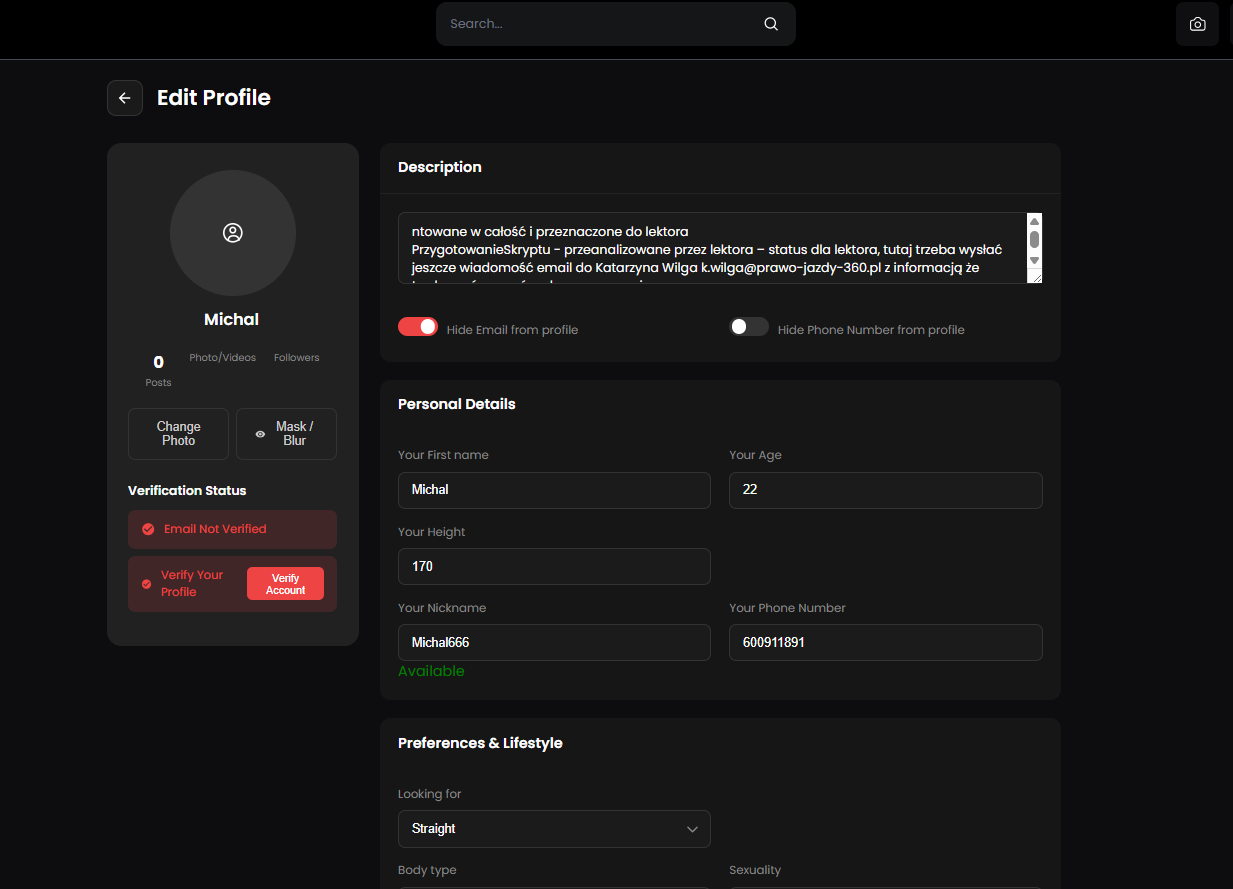This screenshot has height=889, width=1233.
Task: Click the eye icon on Mask / Blur
Action: [260, 434]
